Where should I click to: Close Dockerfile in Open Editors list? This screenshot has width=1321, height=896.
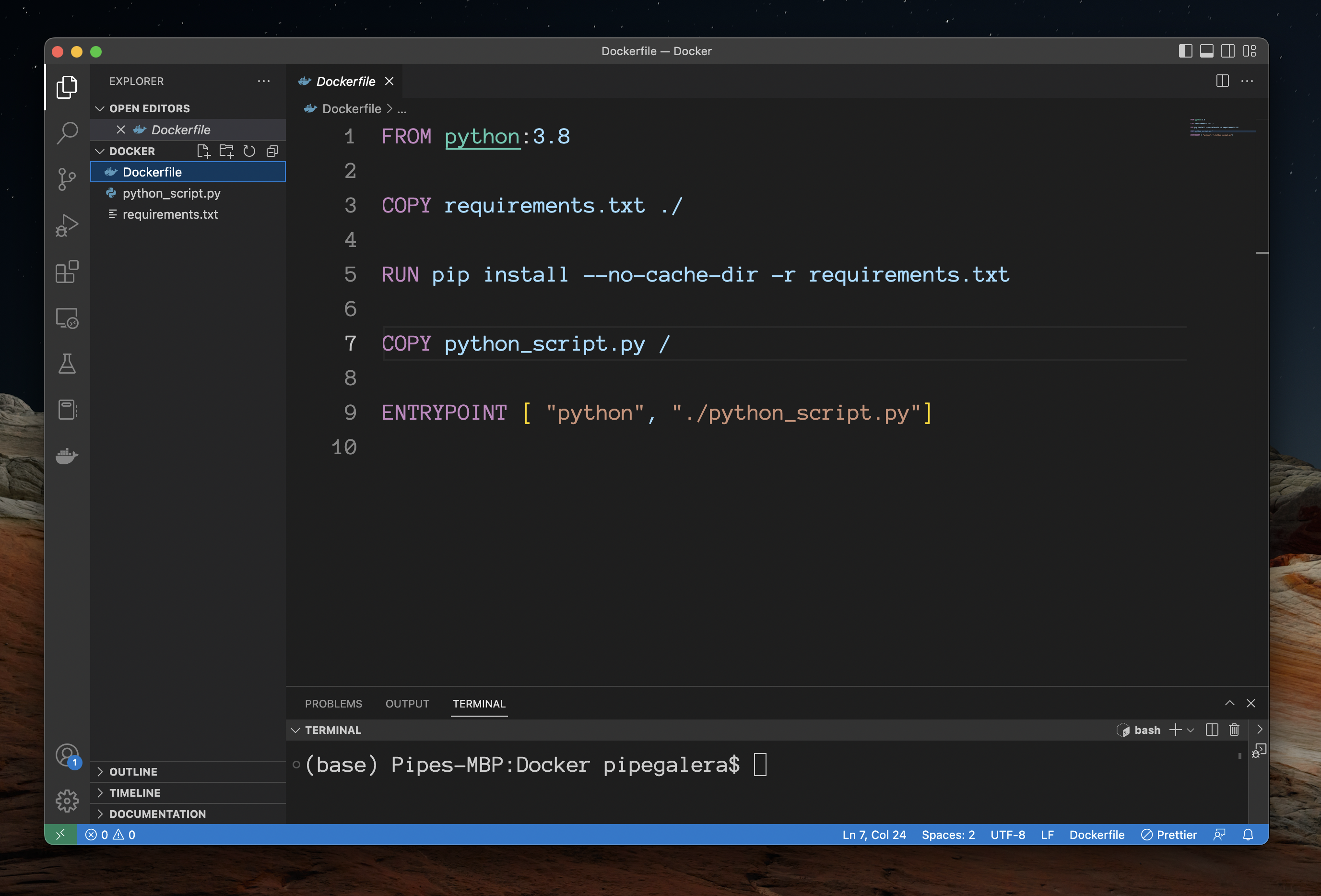point(120,130)
